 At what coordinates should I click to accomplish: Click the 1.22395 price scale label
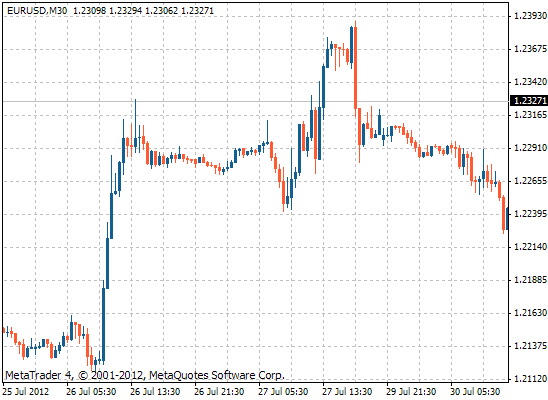tap(530, 214)
